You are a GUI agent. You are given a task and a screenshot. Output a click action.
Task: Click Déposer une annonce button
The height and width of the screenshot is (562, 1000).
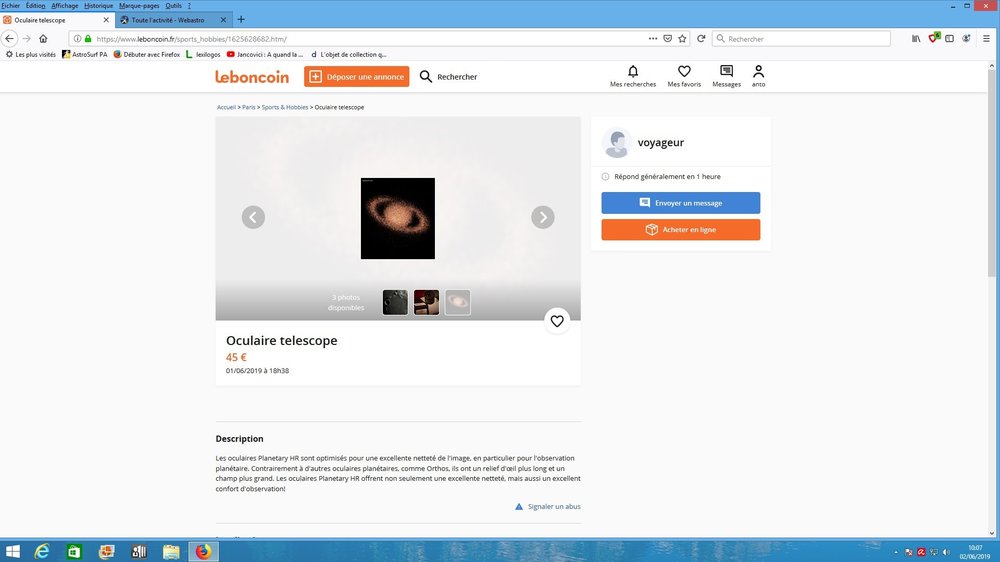pos(357,77)
